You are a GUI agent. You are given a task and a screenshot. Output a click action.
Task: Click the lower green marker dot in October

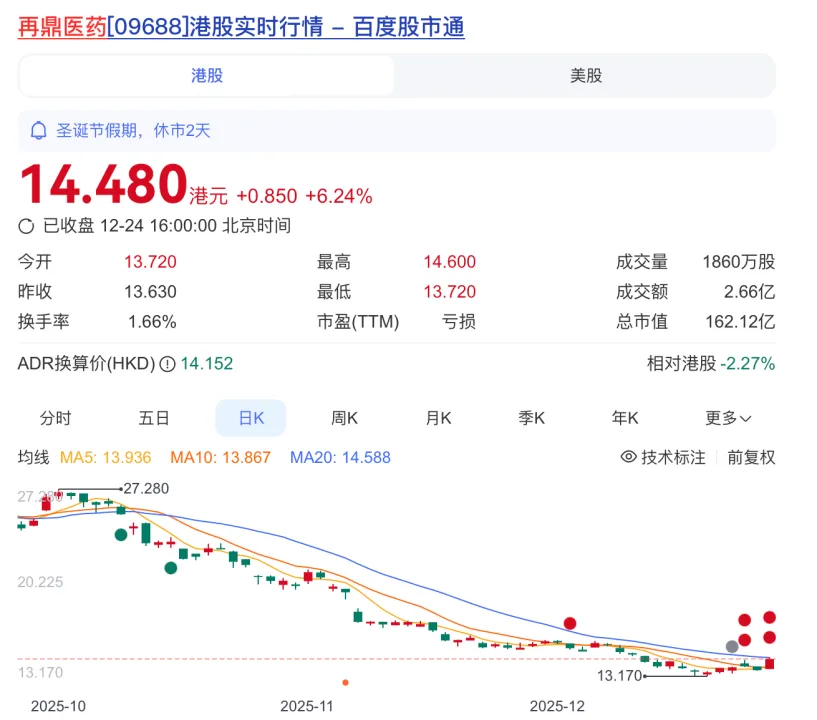171,568
